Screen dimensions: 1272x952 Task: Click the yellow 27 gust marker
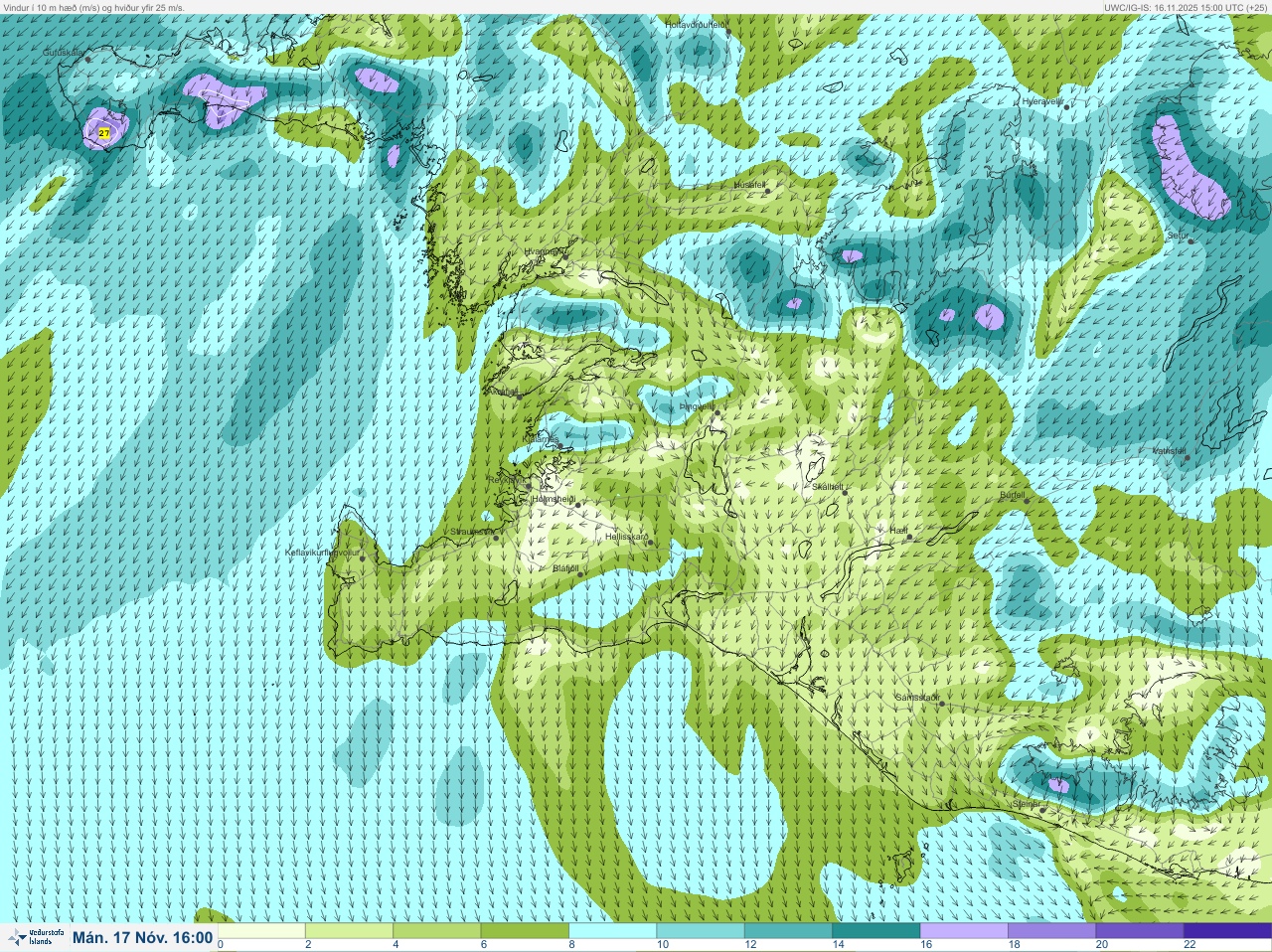(104, 132)
